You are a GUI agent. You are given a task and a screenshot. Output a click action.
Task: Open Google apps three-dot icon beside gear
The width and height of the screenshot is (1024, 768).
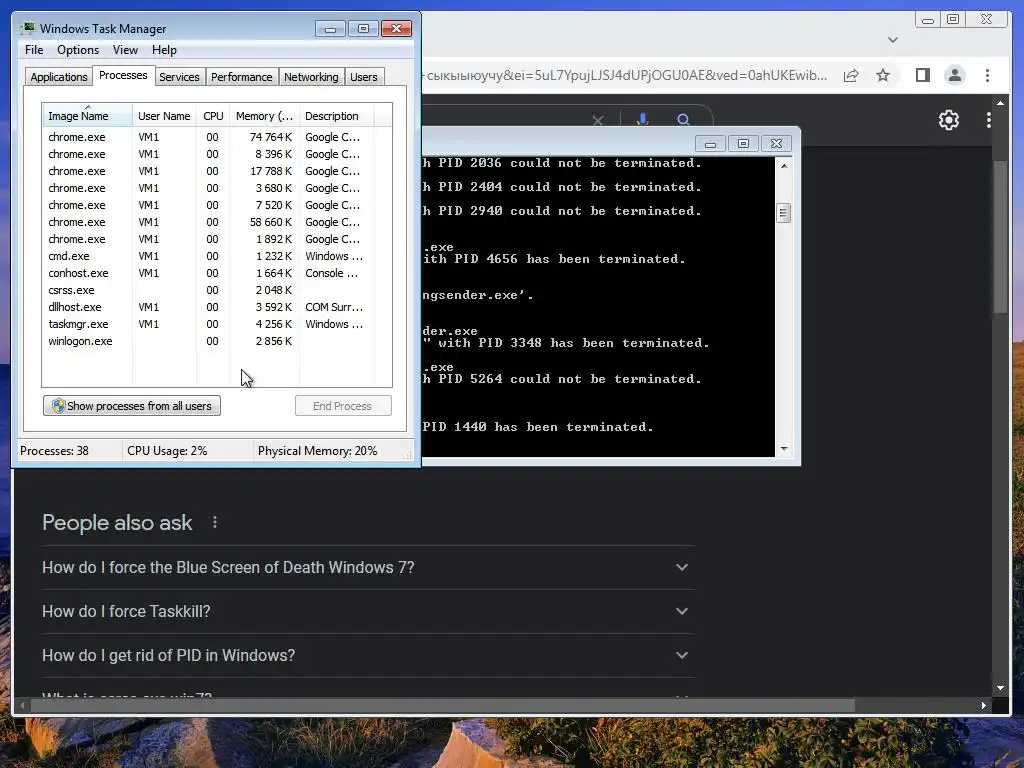(989, 120)
